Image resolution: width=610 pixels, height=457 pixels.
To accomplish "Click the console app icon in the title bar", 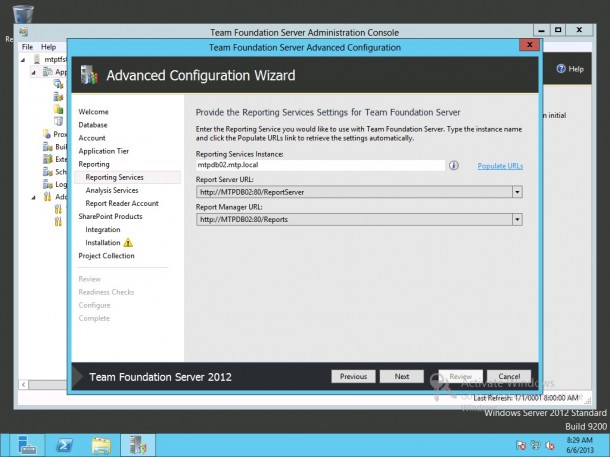I will coord(24,32).
